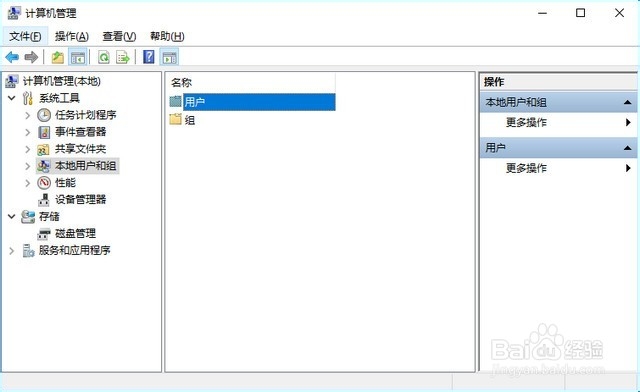Select 设备管理器 in the tree
This screenshot has width=640, height=392.
coord(81,200)
